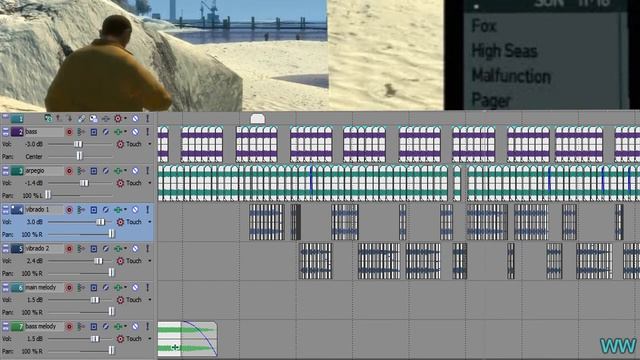Click the up arrow icon on video track 1

pyautogui.click(x=59, y=118)
